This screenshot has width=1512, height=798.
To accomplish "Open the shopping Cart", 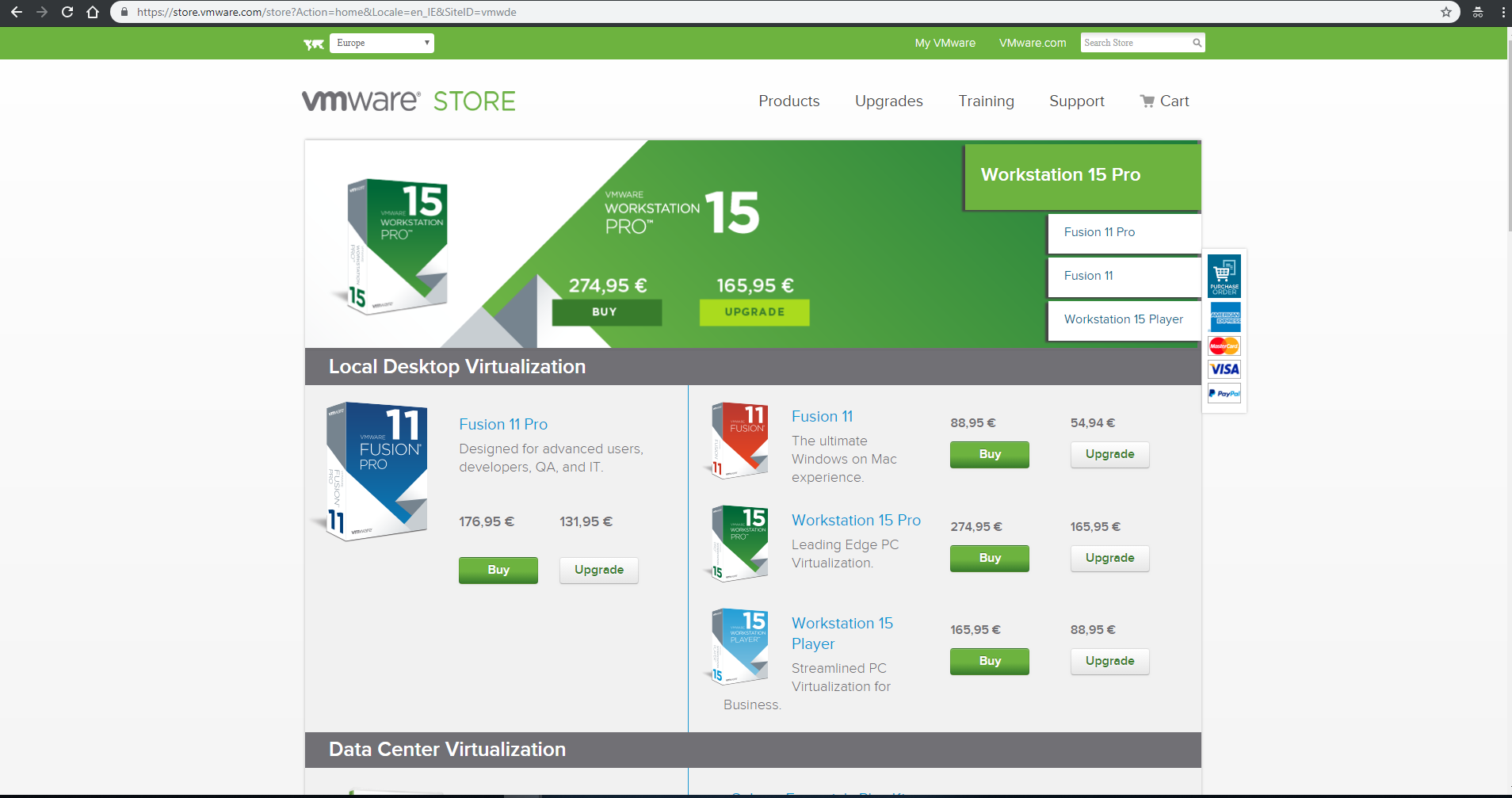I will [1164, 101].
